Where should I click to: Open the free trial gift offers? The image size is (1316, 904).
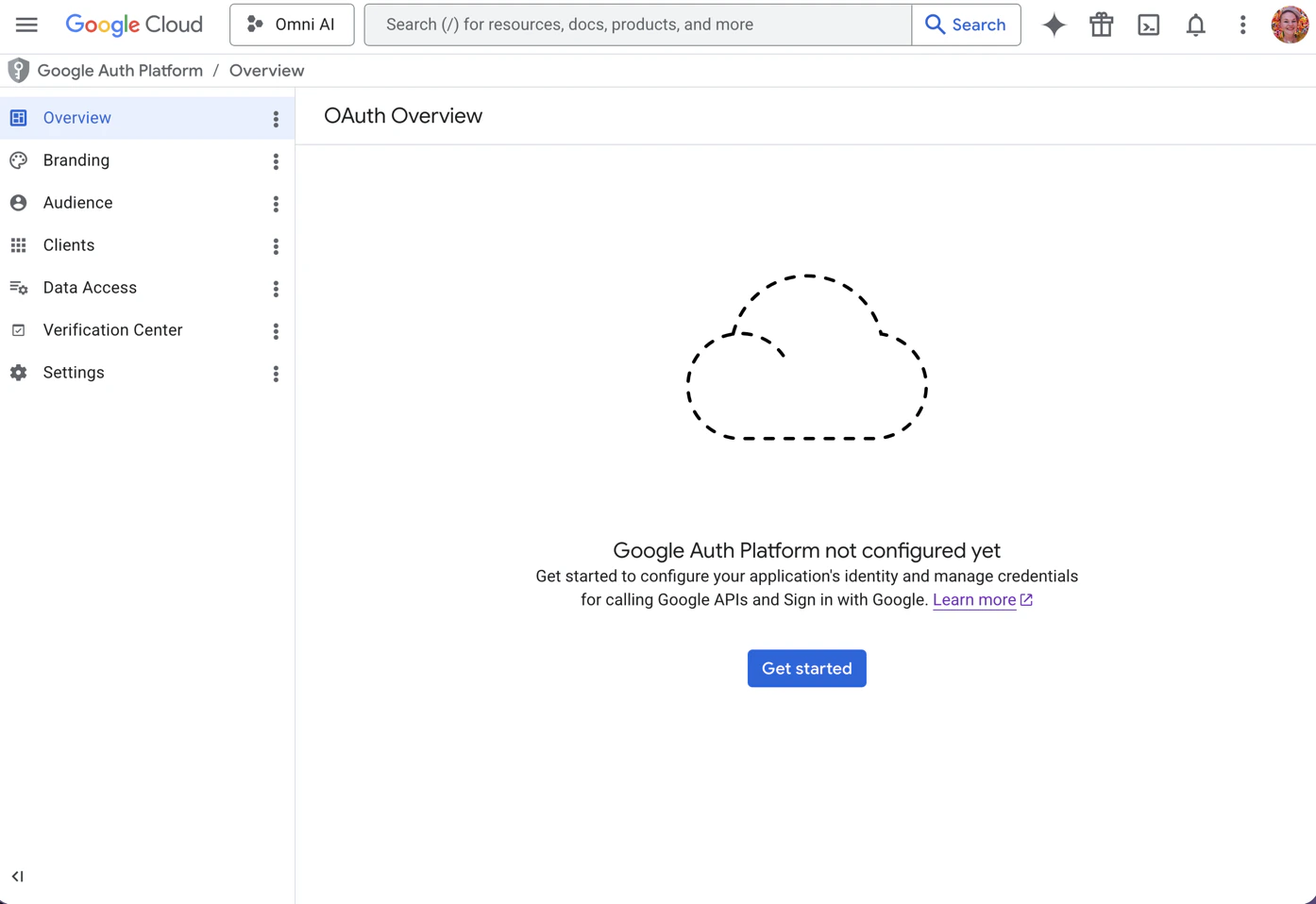[1101, 25]
